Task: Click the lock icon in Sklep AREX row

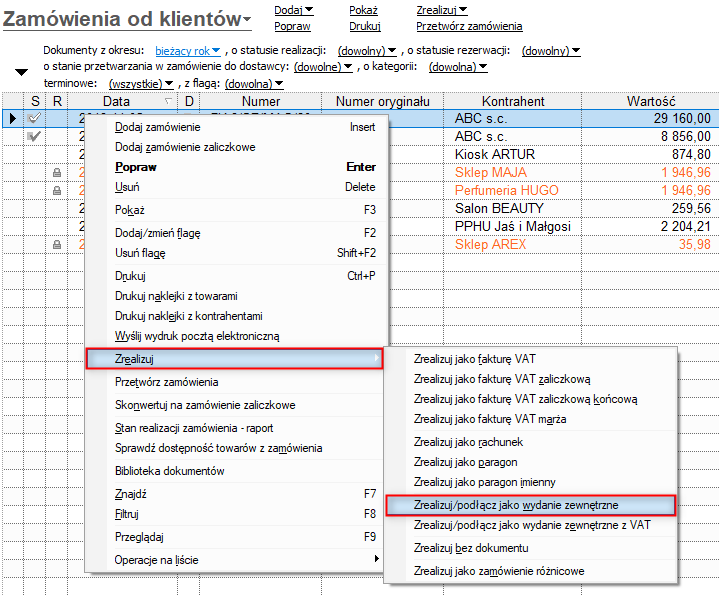Action: [57, 244]
